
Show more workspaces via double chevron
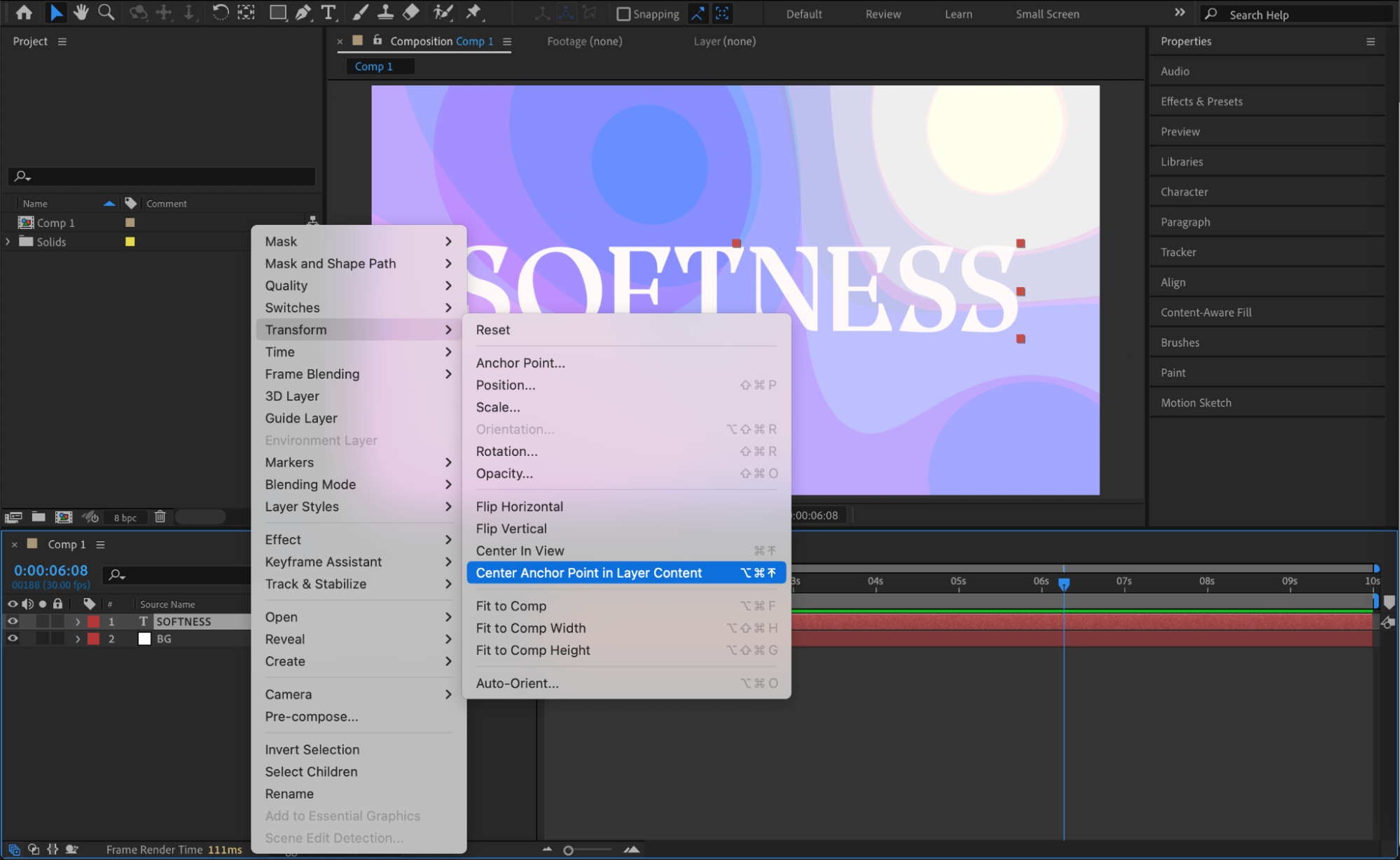[x=1180, y=13]
